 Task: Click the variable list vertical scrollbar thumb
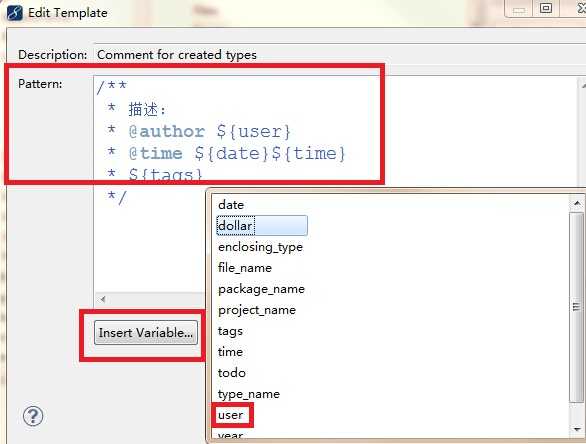577,307
